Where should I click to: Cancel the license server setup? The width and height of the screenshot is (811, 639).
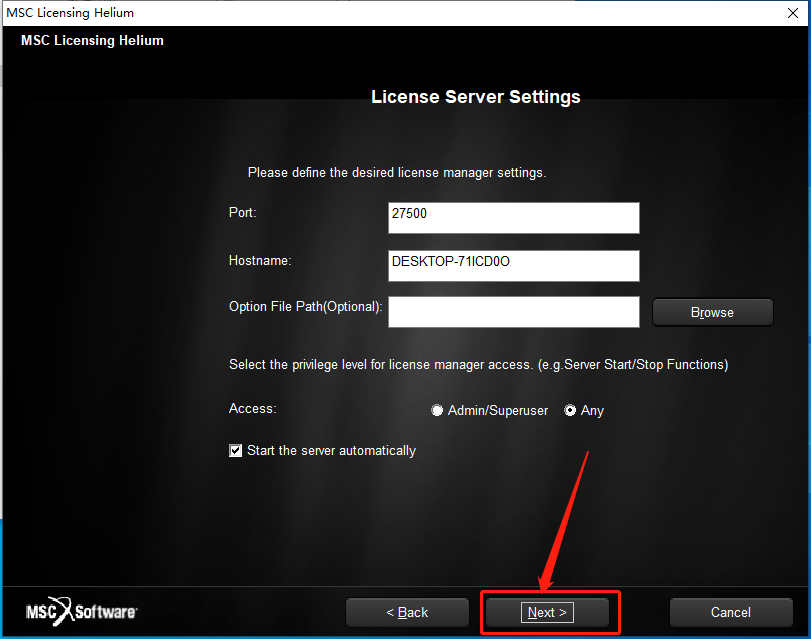pos(731,613)
